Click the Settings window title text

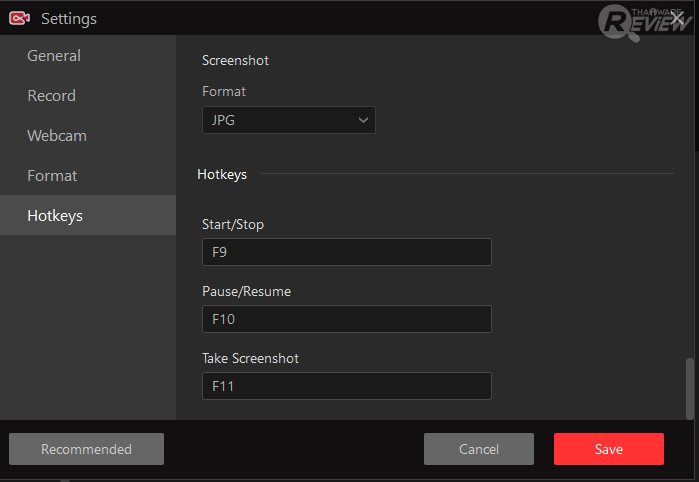(x=69, y=19)
